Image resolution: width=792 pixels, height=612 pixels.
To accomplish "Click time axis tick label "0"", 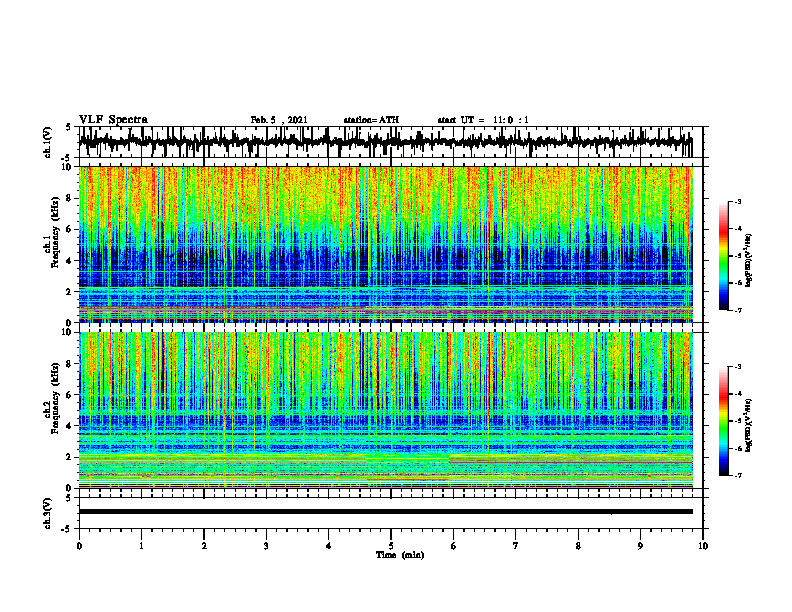I will (x=79, y=545).
